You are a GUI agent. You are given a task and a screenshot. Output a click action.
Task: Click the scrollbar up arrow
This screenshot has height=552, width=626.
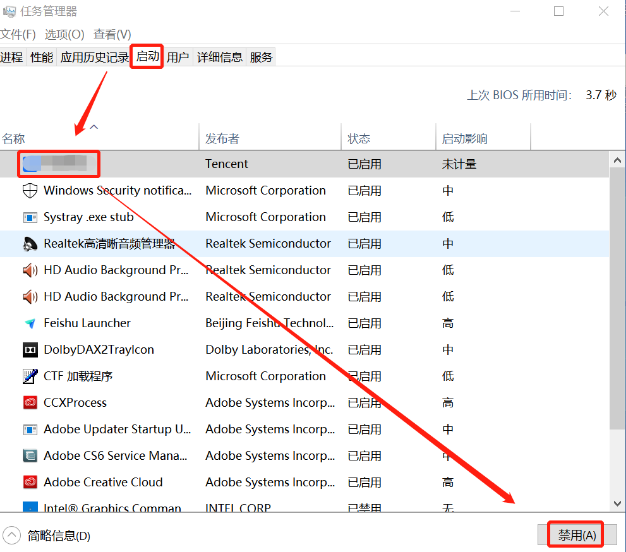(617, 160)
